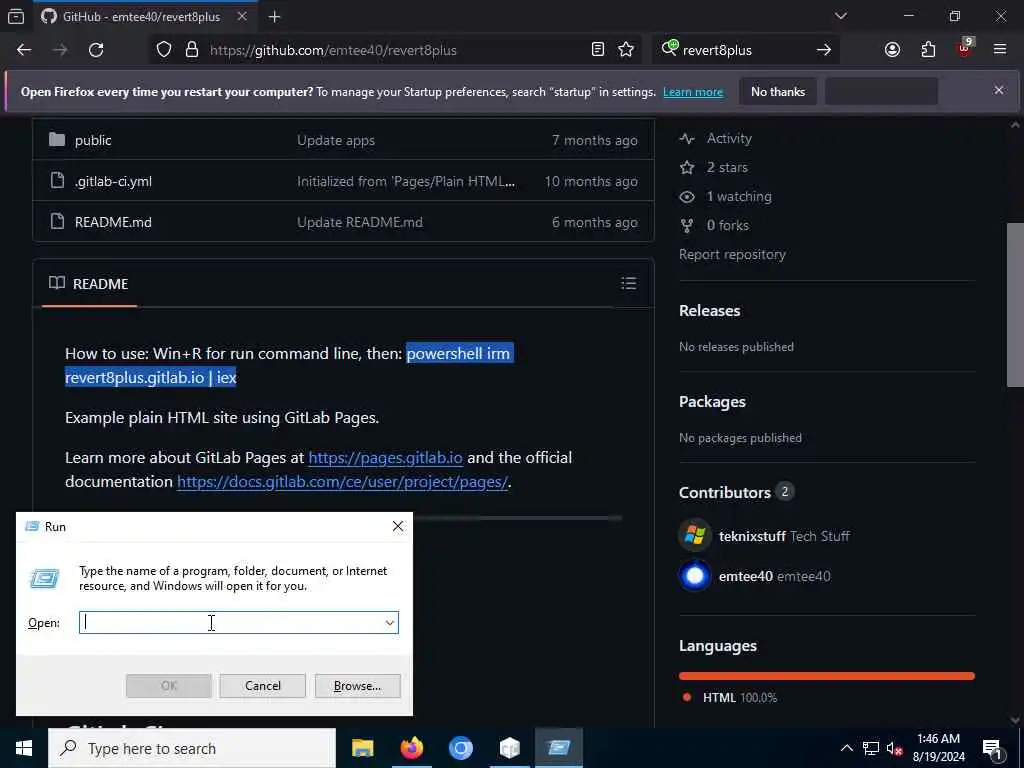
Task: Open emtee40 contributor avatar
Action: (x=695, y=576)
